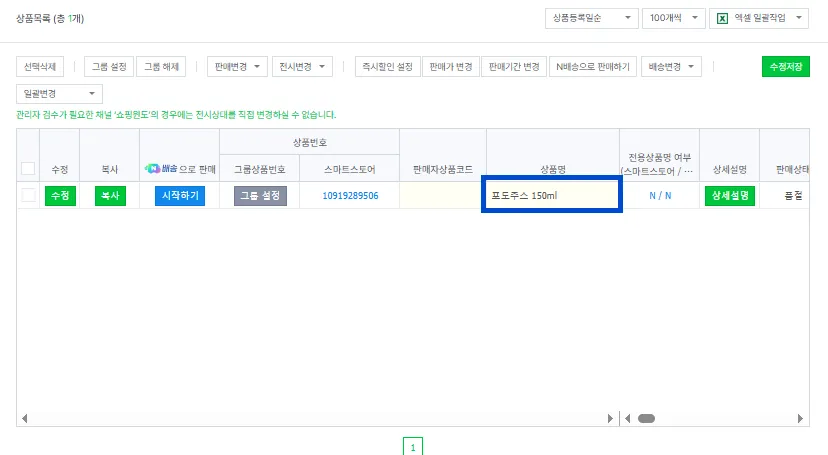Open the 판매변경 dropdown
The image size is (828, 455).
pos(237,67)
